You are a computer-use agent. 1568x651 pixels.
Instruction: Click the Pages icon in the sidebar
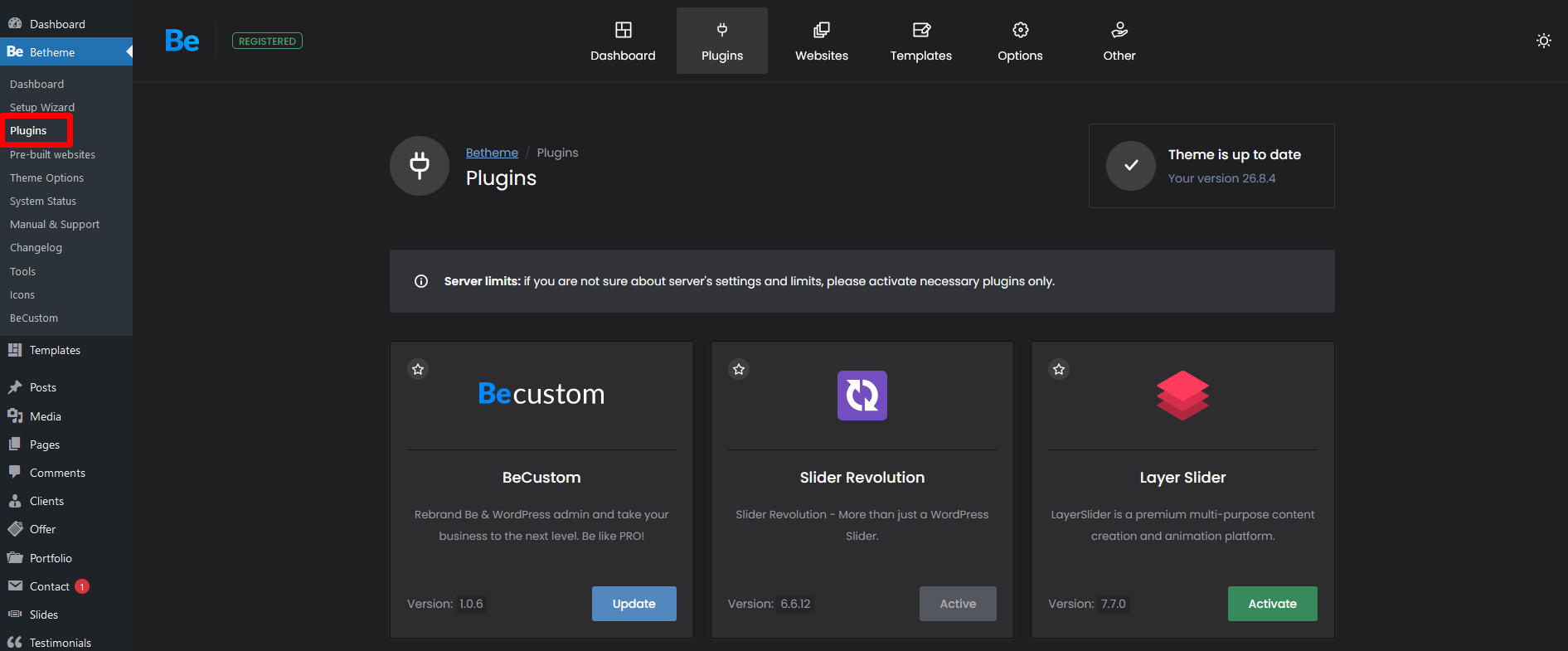click(x=15, y=444)
